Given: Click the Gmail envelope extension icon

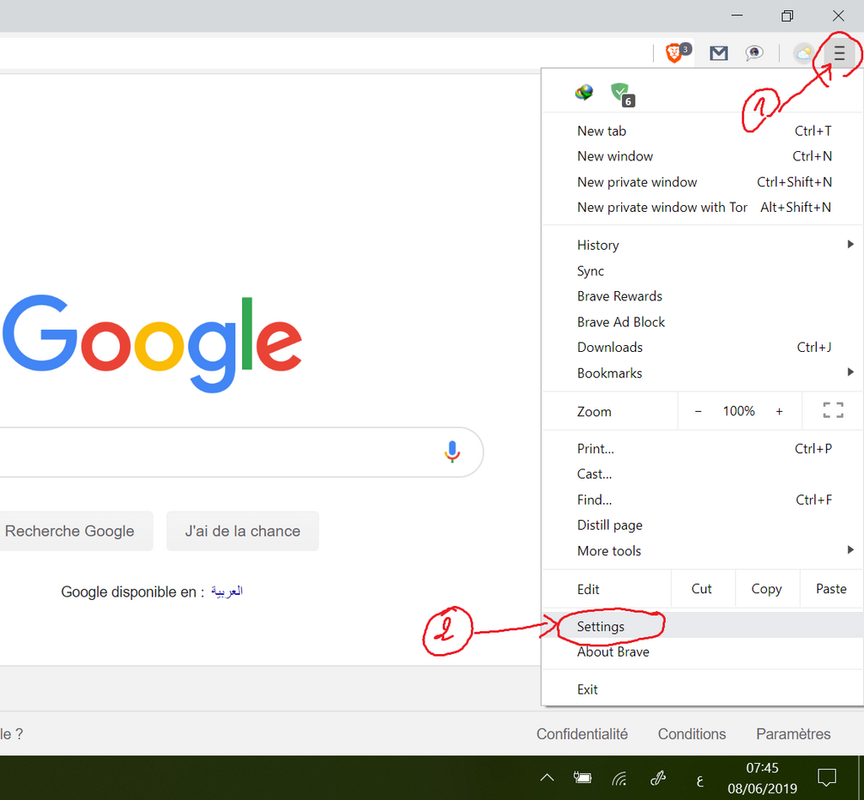Looking at the screenshot, I should point(719,53).
